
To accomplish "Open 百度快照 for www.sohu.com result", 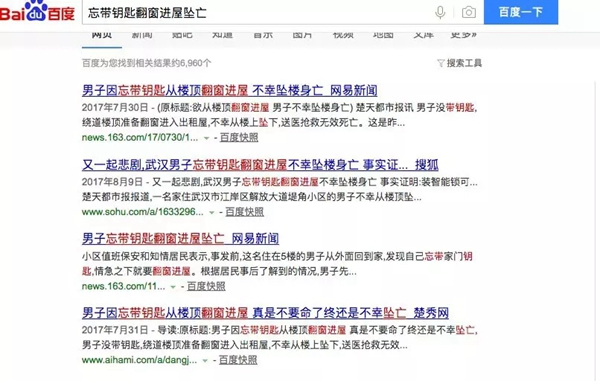I will coord(245,212).
